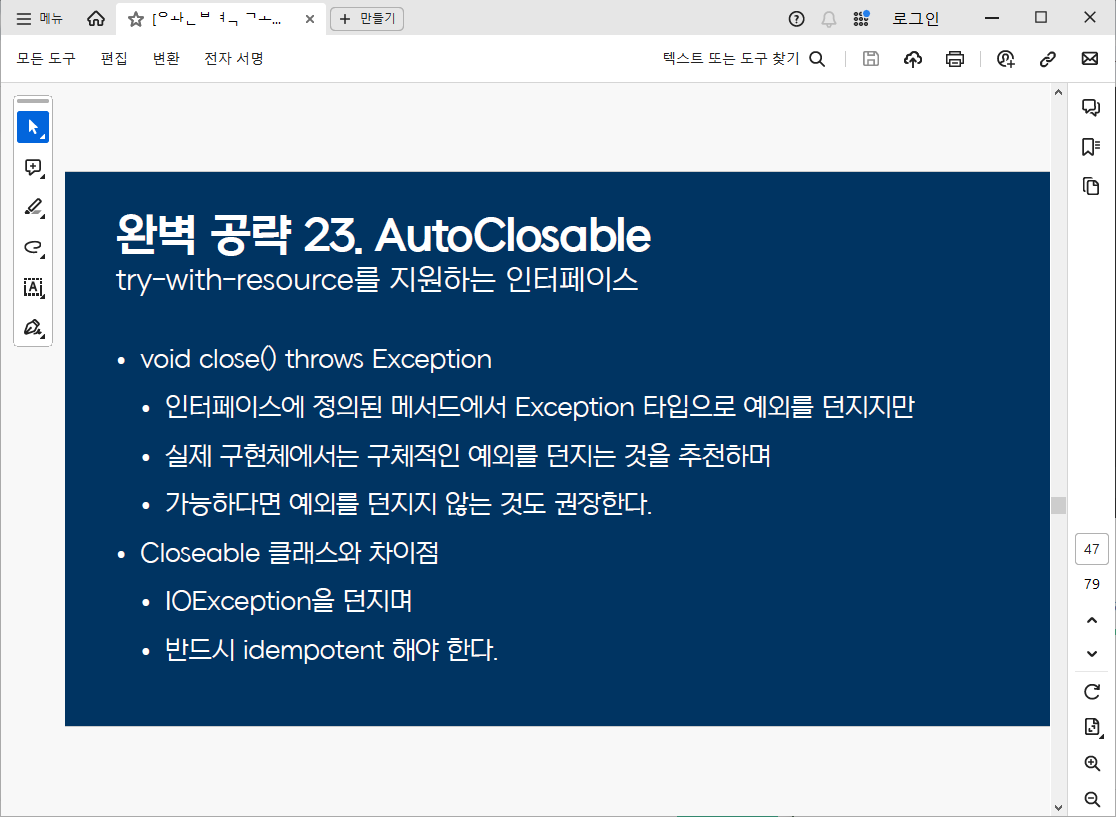Click the page number field showing 47
Image resolution: width=1116 pixels, height=817 pixels.
pyautogui.click(x=1091, y=549)
